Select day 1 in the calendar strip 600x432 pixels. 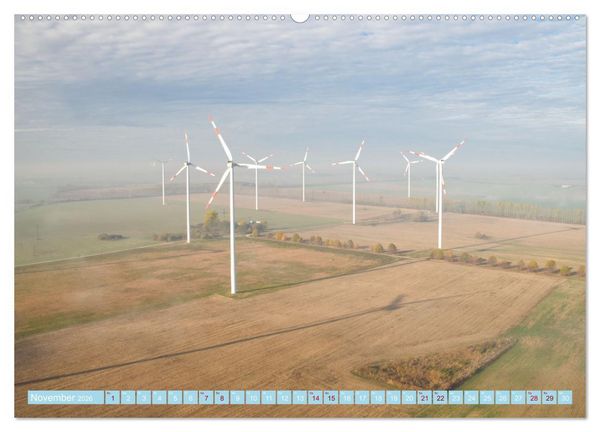112,397
